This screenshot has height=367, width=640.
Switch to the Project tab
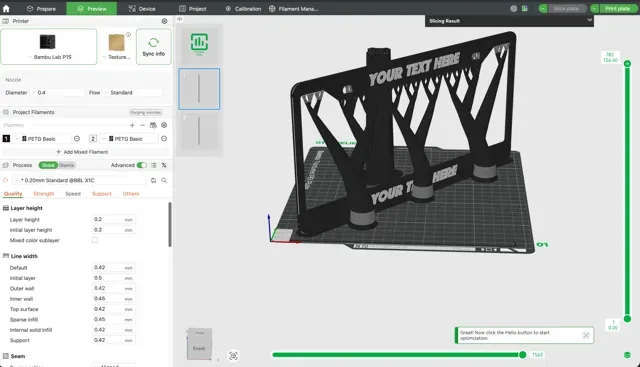pyautogui.click(x=193, y=9)
